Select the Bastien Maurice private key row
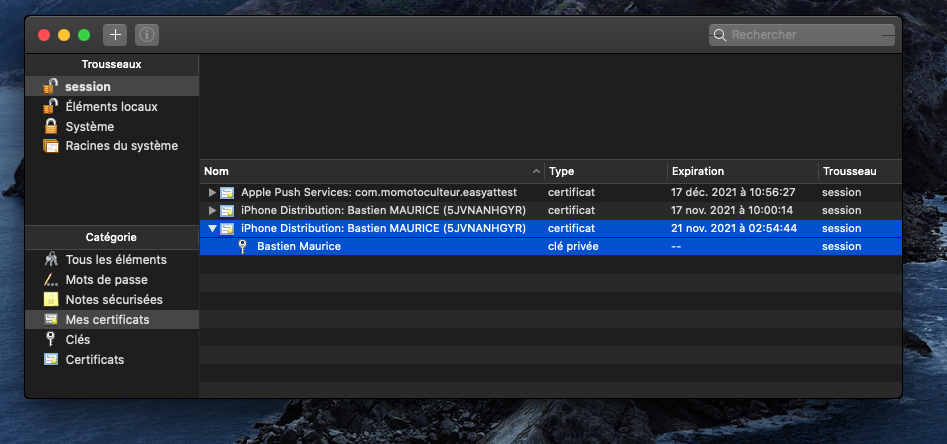 298,246
